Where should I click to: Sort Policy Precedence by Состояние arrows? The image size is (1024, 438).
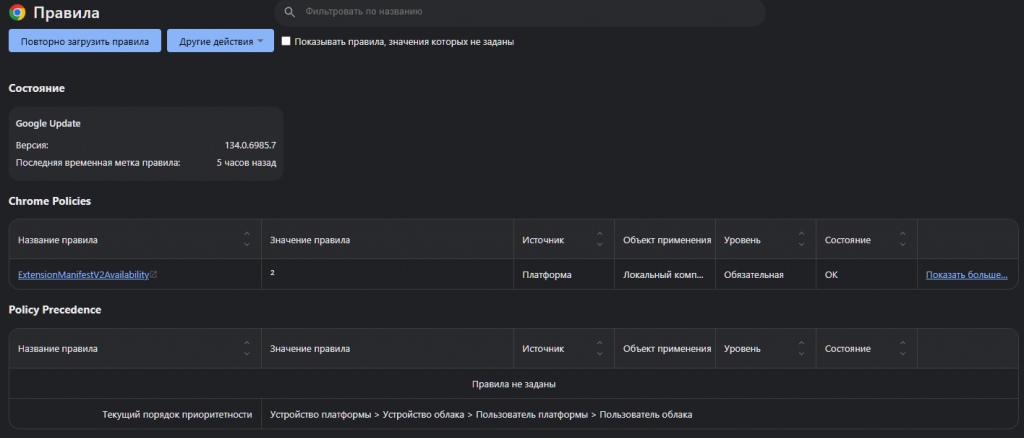tap(903, 349)
